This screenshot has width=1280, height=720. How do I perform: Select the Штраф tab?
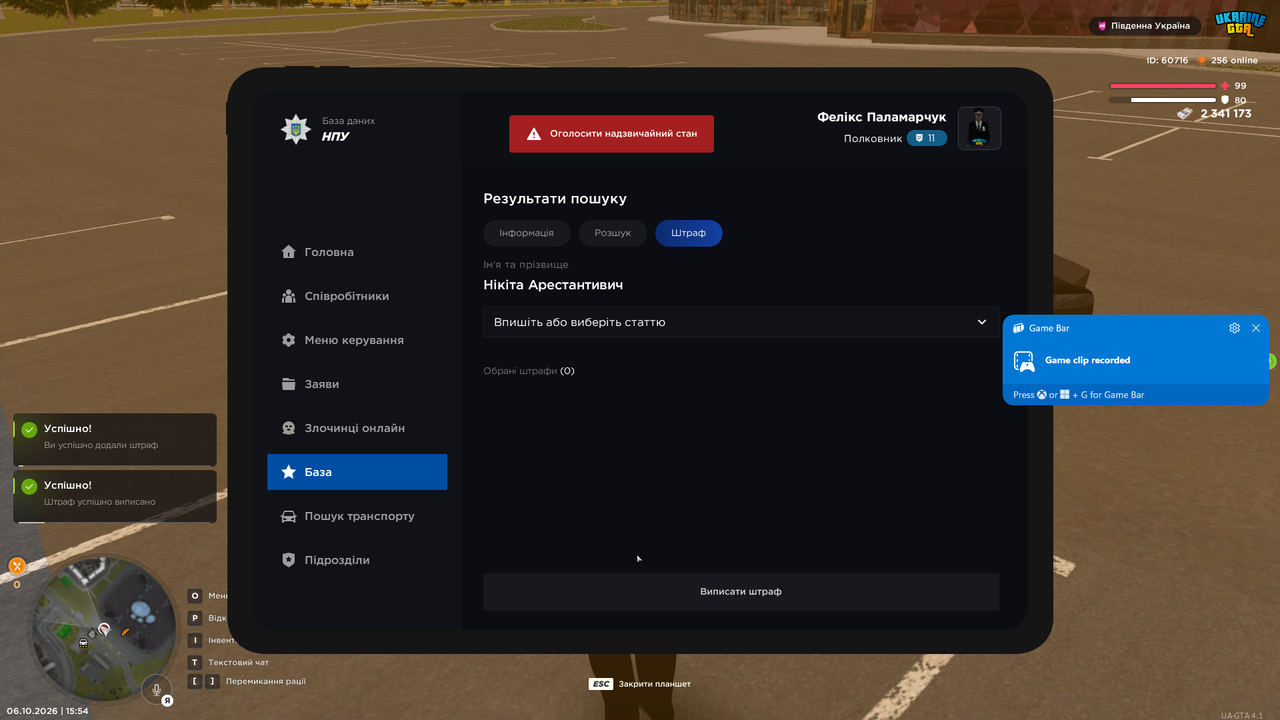tap(688, 233)
